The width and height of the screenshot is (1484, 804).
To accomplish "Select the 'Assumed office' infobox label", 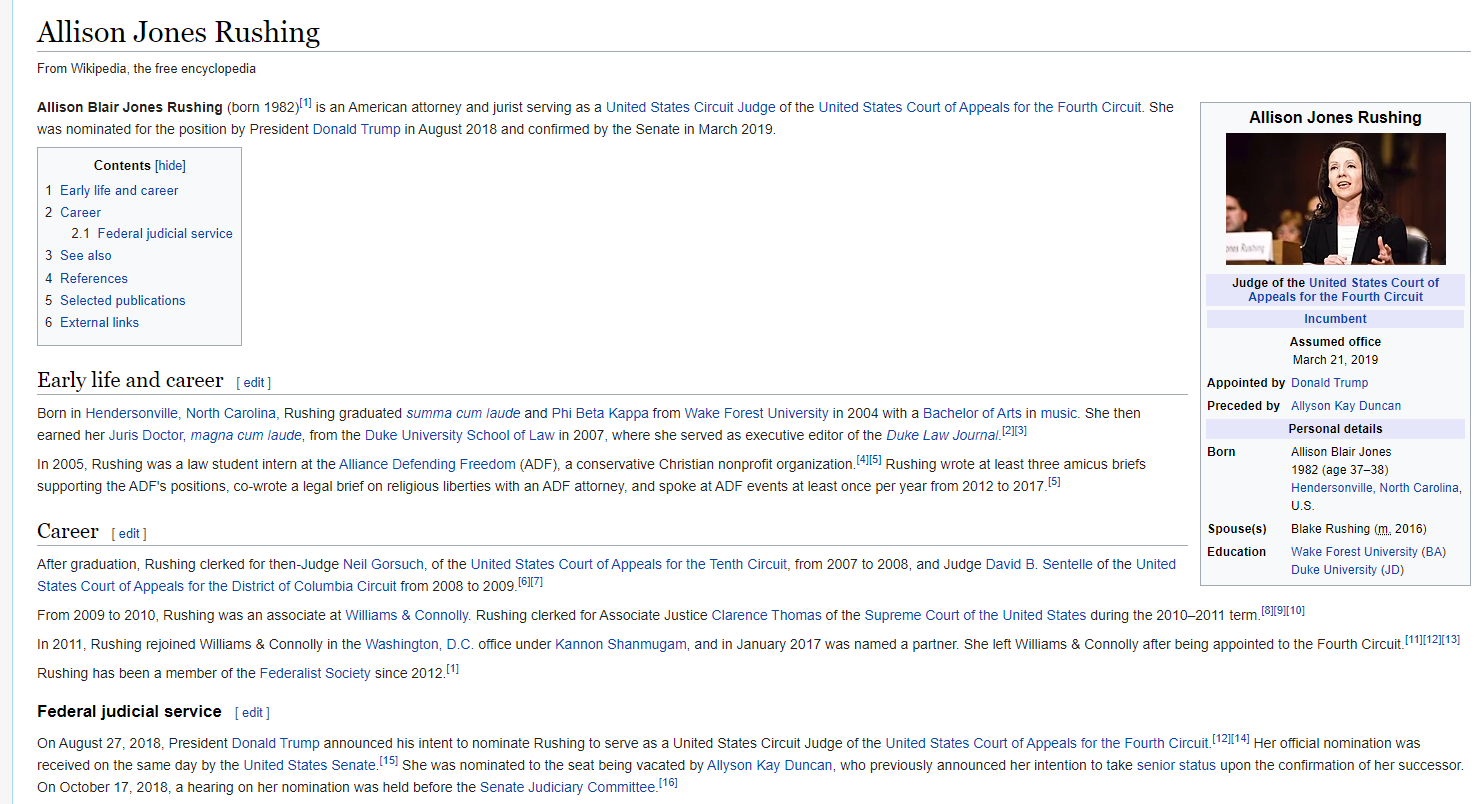I will (x=1335, y=342).
